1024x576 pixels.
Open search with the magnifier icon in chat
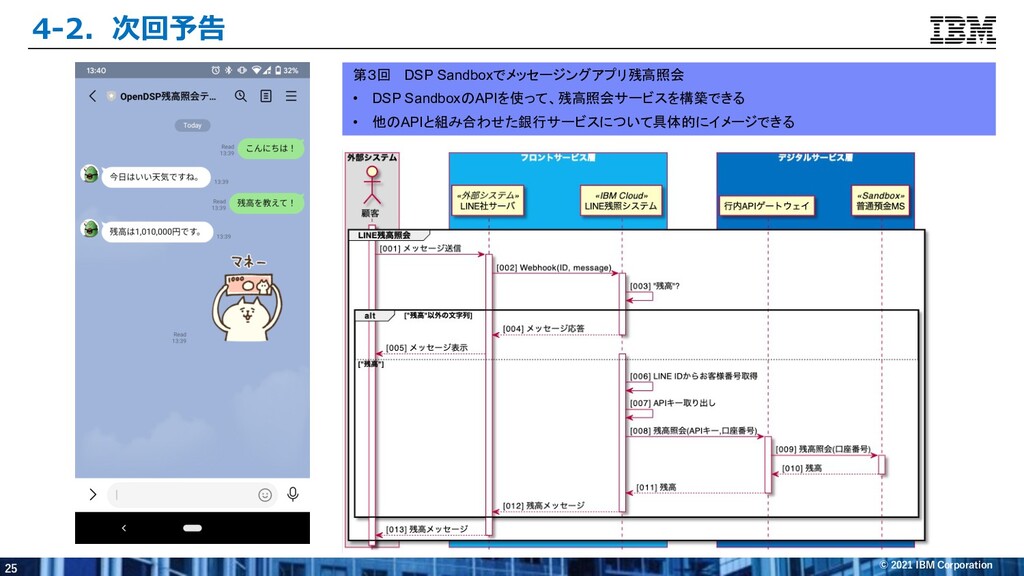pos(241,96)
